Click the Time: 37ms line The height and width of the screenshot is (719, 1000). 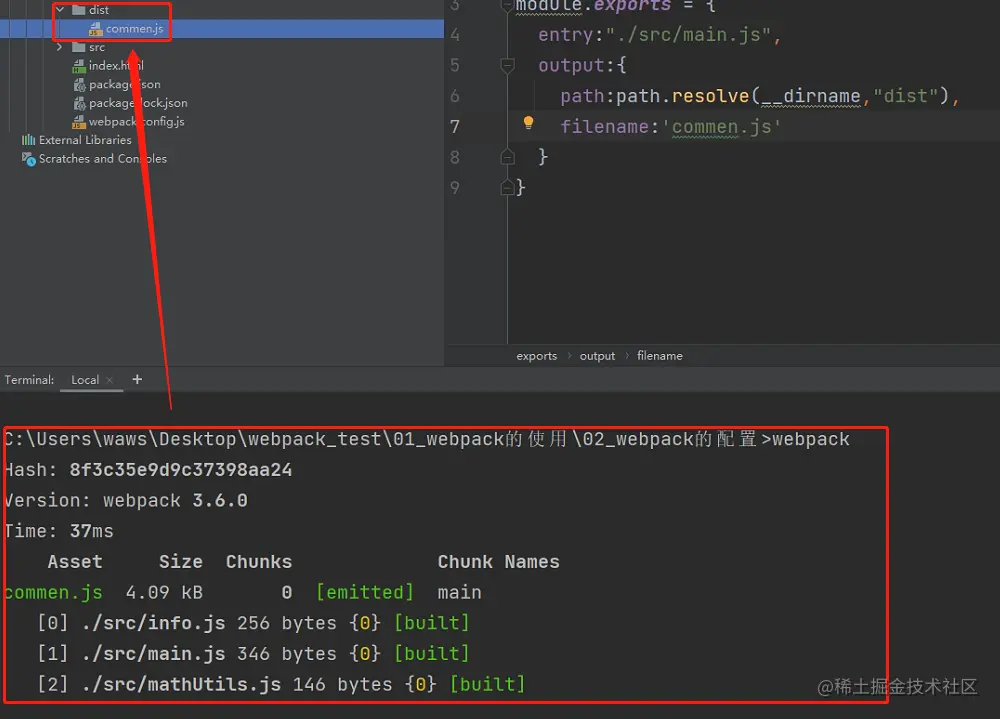59,531
